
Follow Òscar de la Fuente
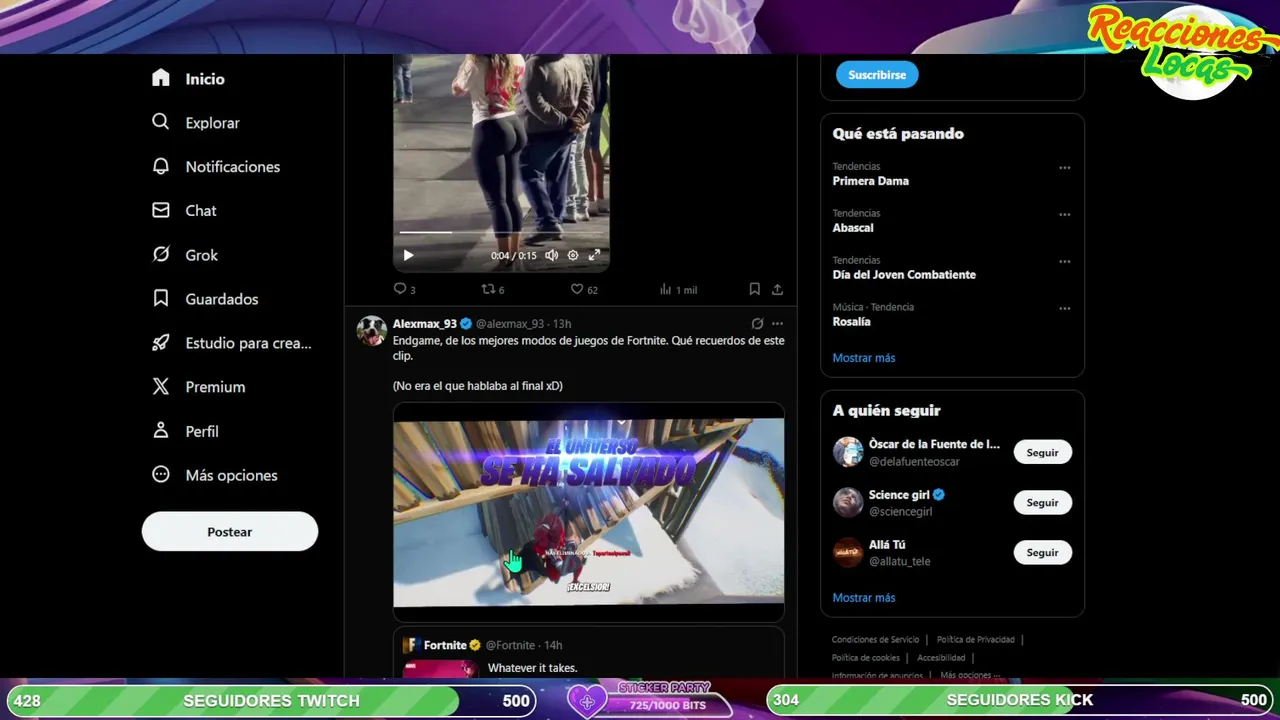click(1042, 452)
